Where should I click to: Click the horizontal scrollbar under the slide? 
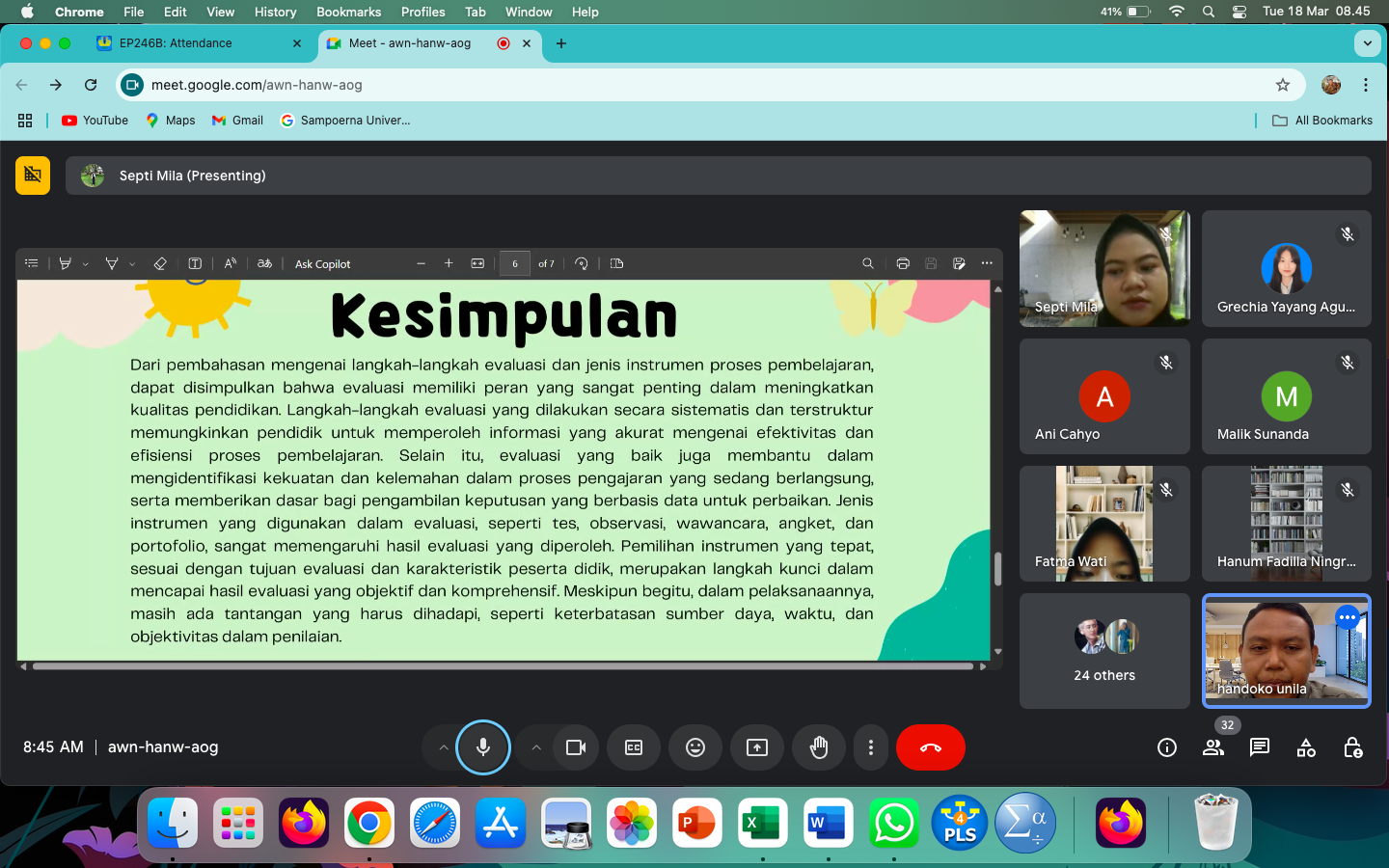[x=502, y=665]
